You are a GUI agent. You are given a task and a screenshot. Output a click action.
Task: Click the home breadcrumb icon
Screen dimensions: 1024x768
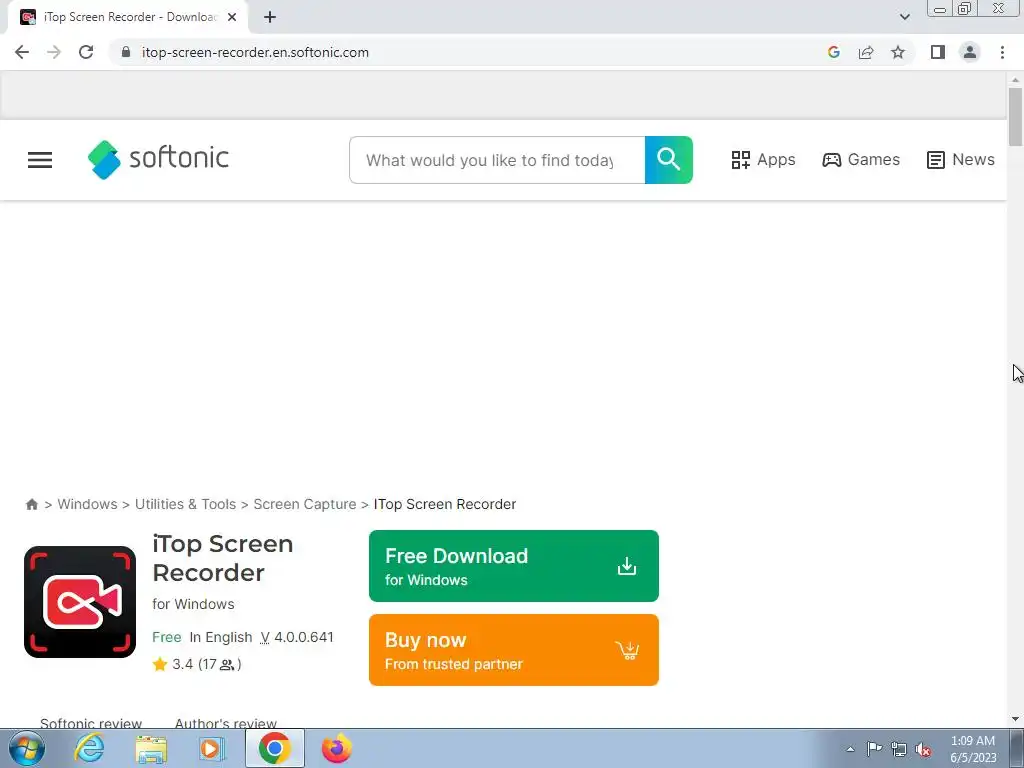coord(31,504)
